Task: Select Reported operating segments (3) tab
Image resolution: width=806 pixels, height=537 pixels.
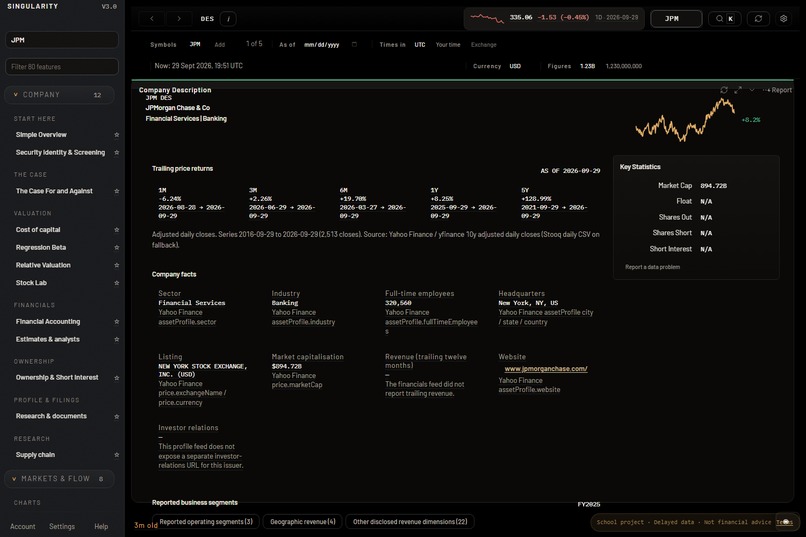Action: click(206, 522)
